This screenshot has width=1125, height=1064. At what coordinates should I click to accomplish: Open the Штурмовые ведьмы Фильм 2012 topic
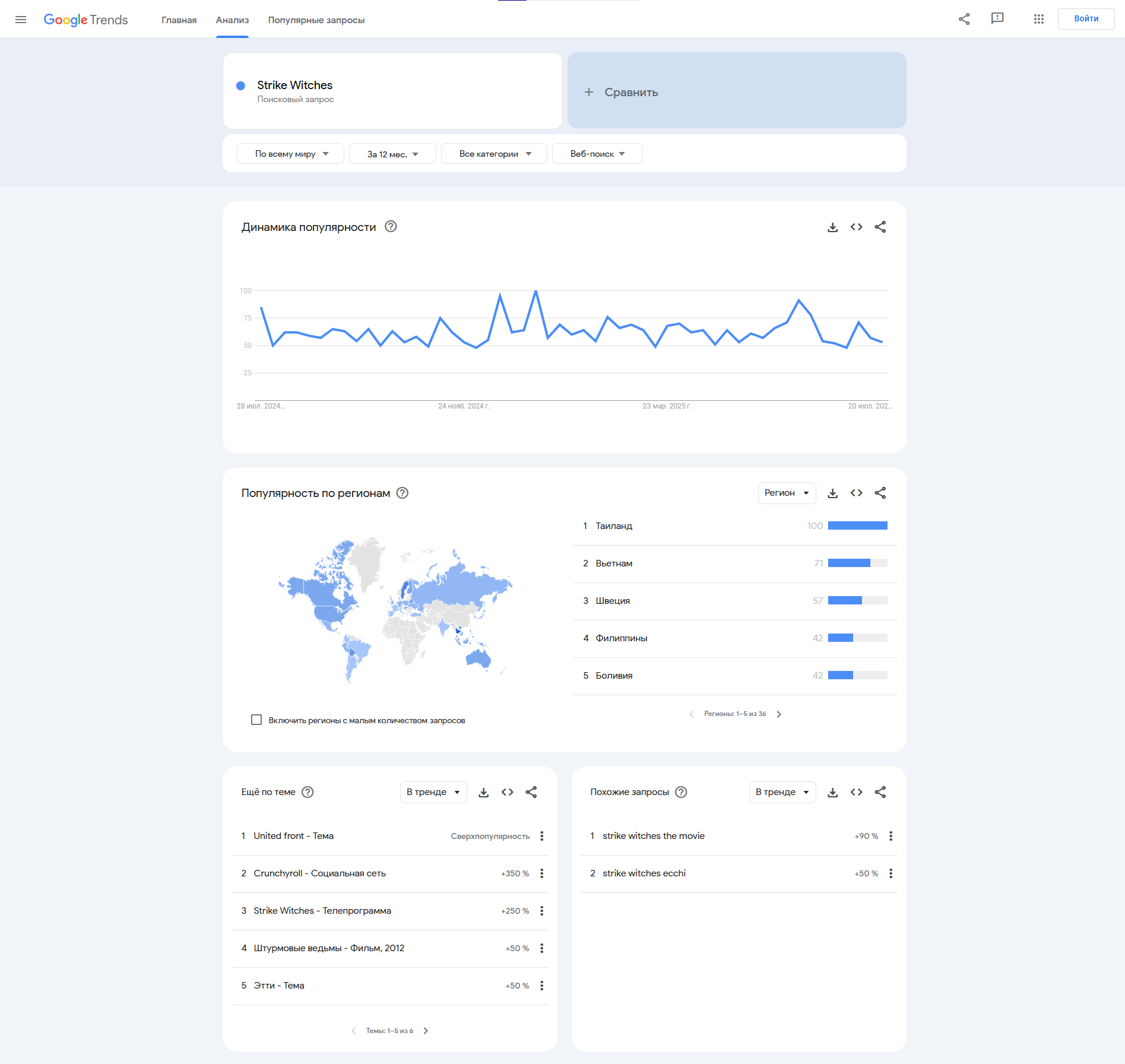(329, 948)
